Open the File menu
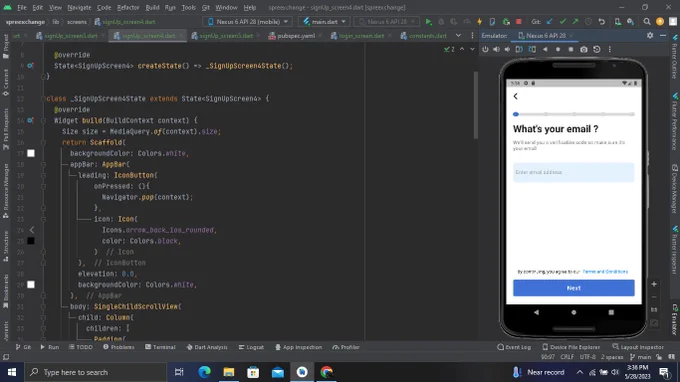Viewport: 680px width, 382px height. click(x=22, y=7)
